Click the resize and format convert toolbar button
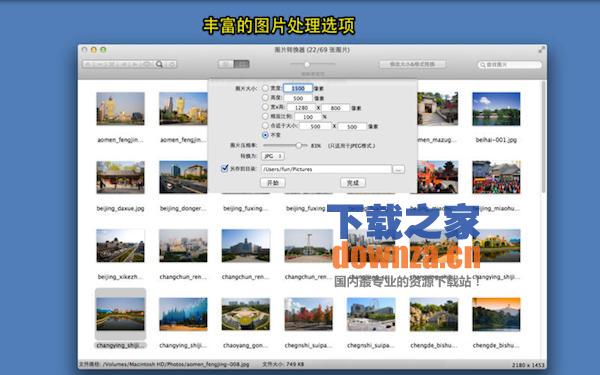The width and height of the screenshot is (600, 375). [412, 64]
